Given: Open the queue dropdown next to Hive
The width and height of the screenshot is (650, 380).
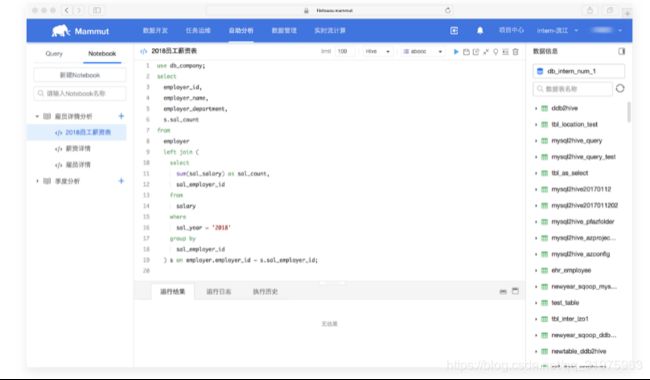Looking at the screenshot, I should click(422, 51).
